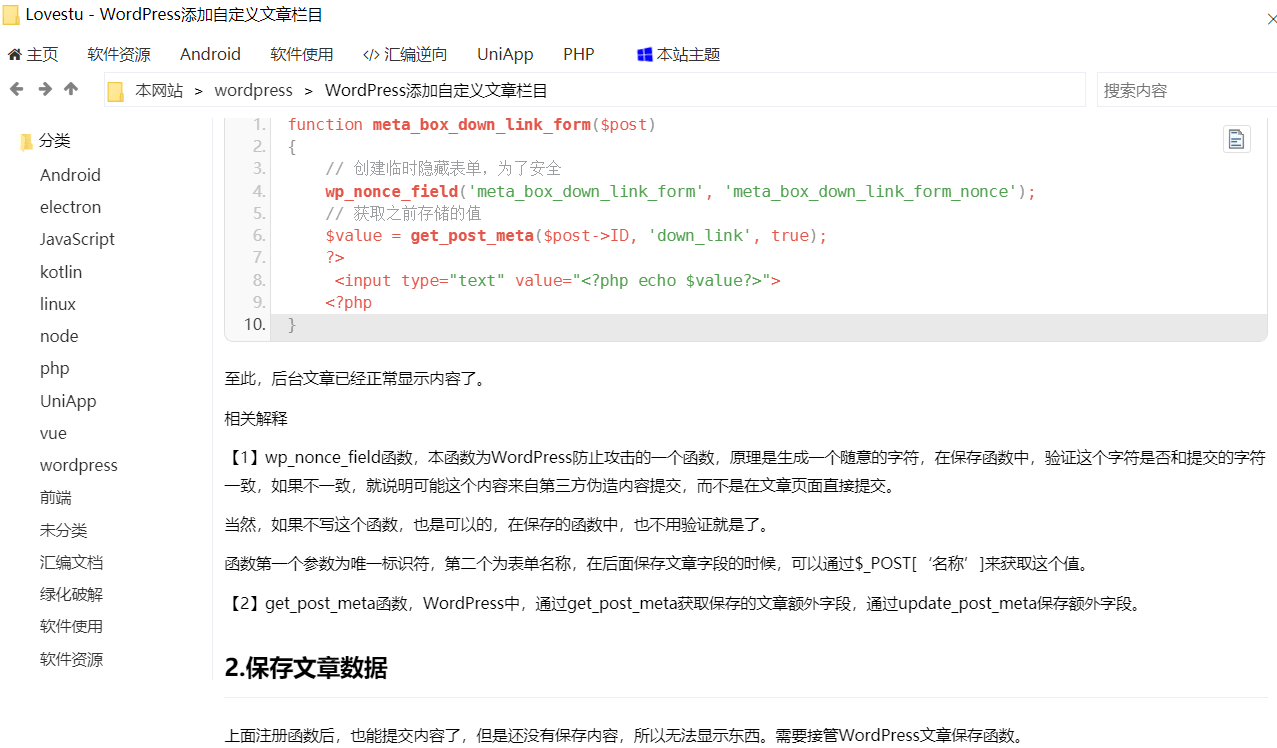Click the get_post_meta code line
The image size is (1277, 748).
pos(576,236)
